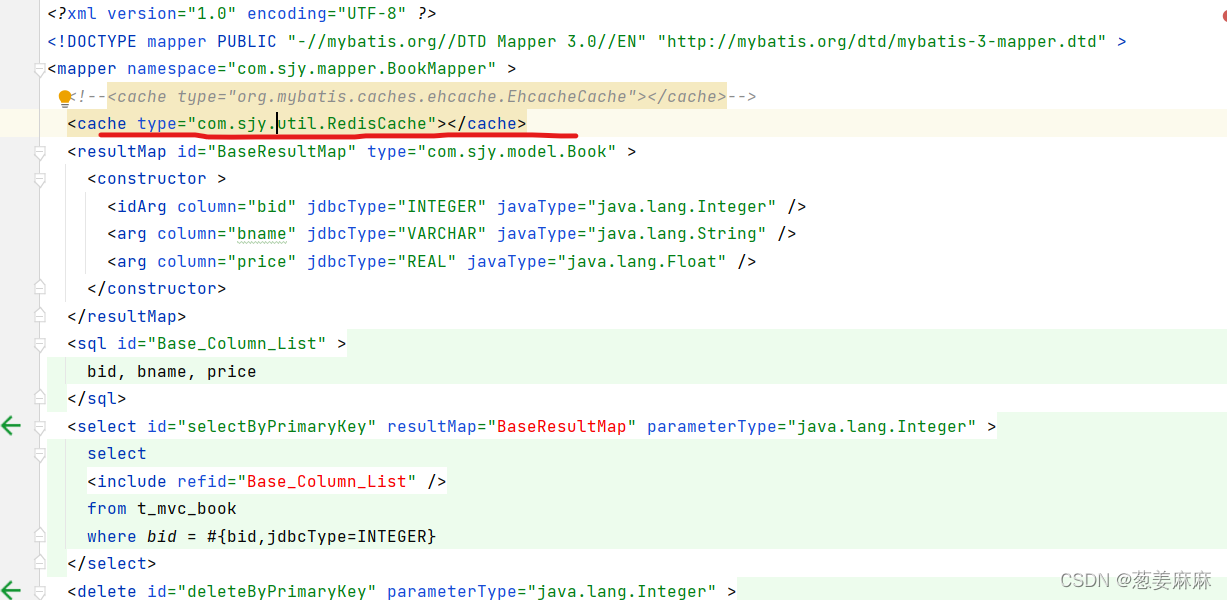Click the "com.sjy.model.Book" type value
This screenshot has width=1227, height=600.
[517, 152]
